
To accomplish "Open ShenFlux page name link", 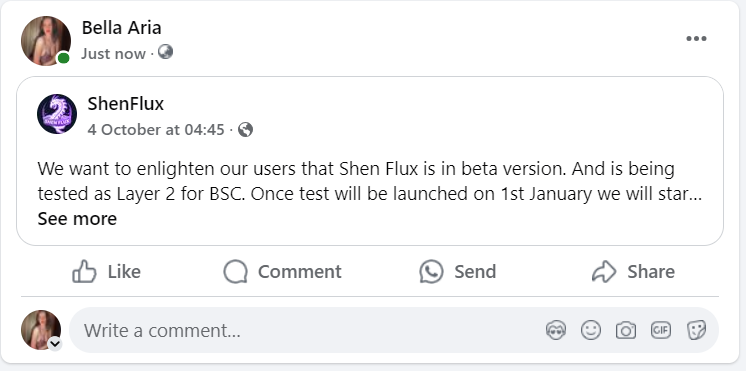I will 126,104.
